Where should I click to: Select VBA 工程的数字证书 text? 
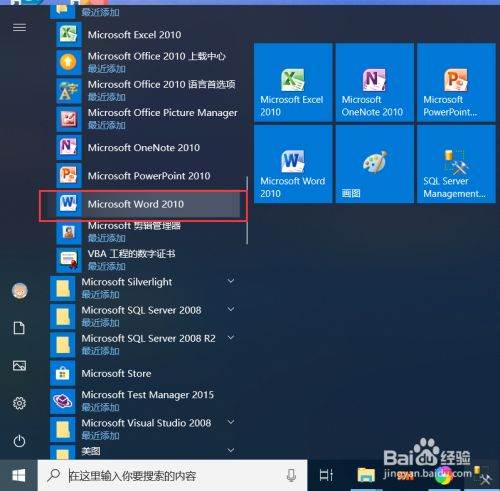[131, 254]
